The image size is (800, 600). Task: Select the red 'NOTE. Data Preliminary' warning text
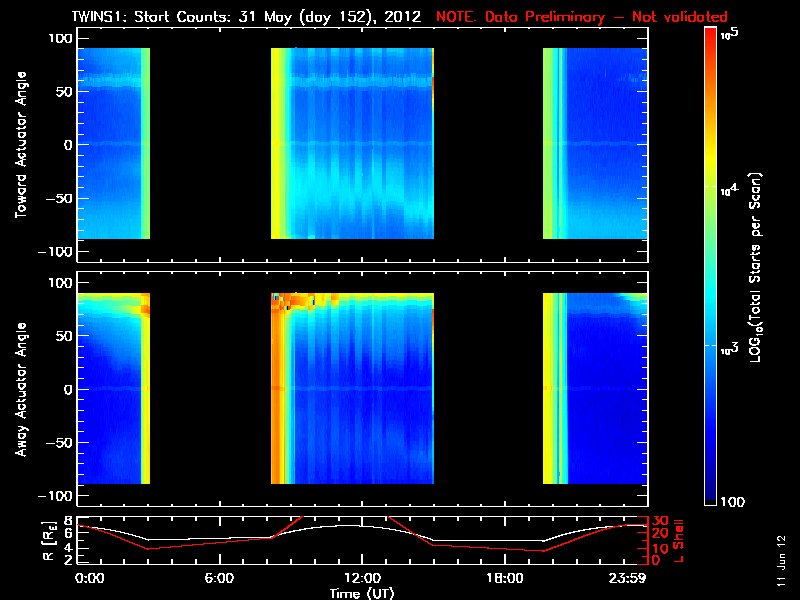pyautogui.click(x=582, y=17)
